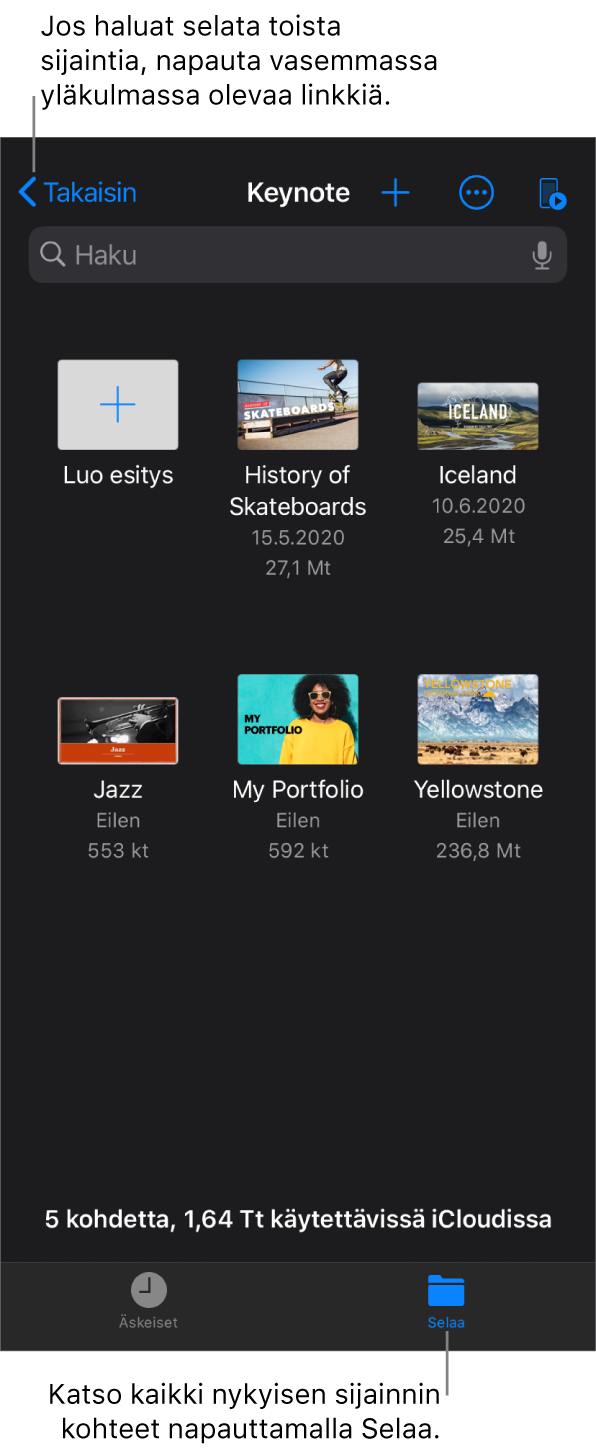Tap the Luo esitys tile
The height and width of the screenshot is (1455, 596).
pyautogui.click(x=118, y=405)
